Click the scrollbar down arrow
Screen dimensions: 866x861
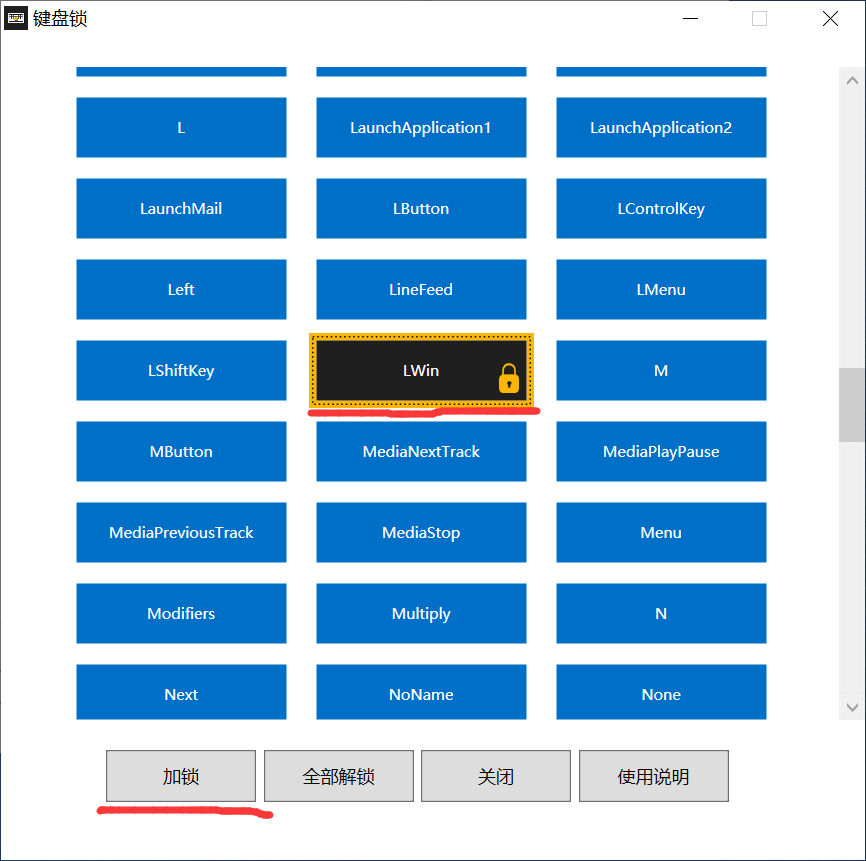pyautogui.click(x=852, y=706)
